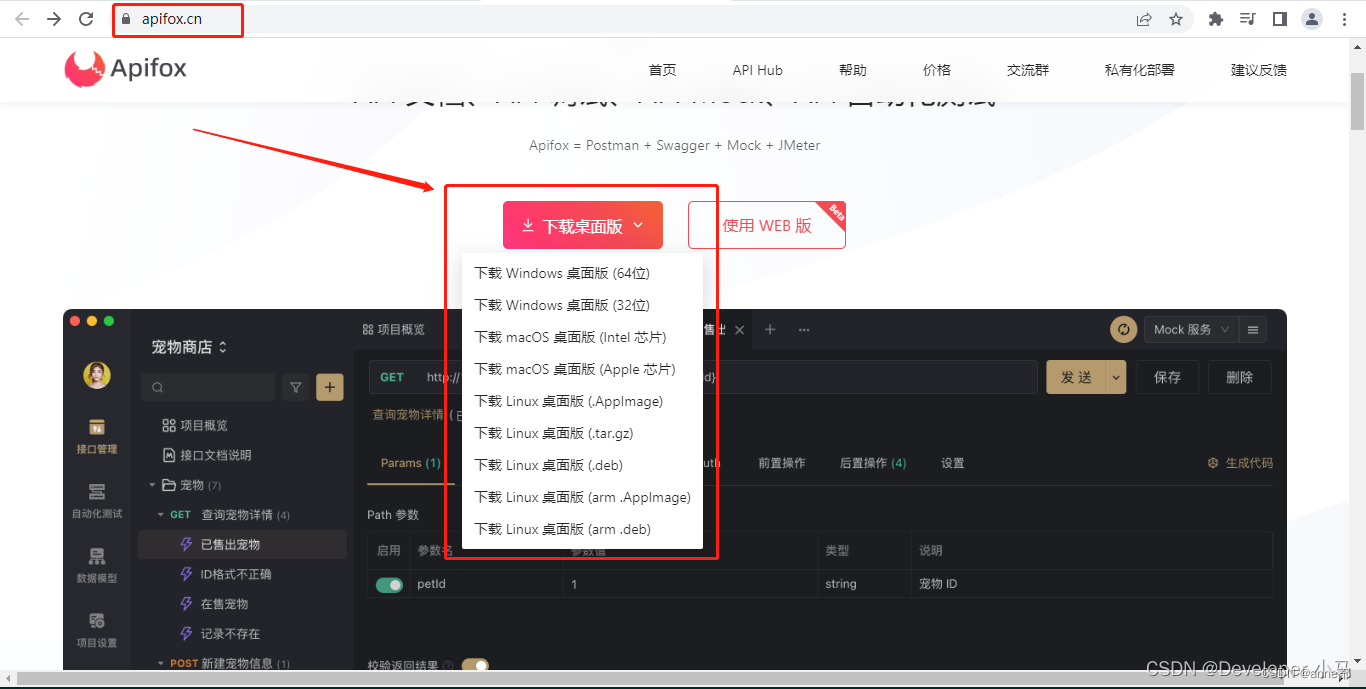Add a new tab with plus icon
Viewport: 1366px width, 689px height.
[770, 329]
